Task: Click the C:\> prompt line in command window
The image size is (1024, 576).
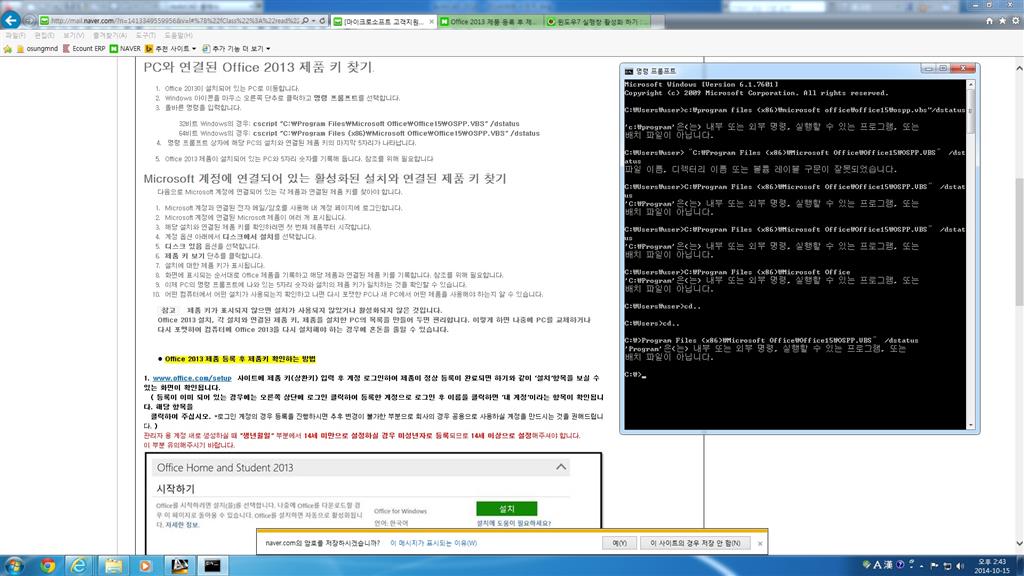Action: coord(635,375)
